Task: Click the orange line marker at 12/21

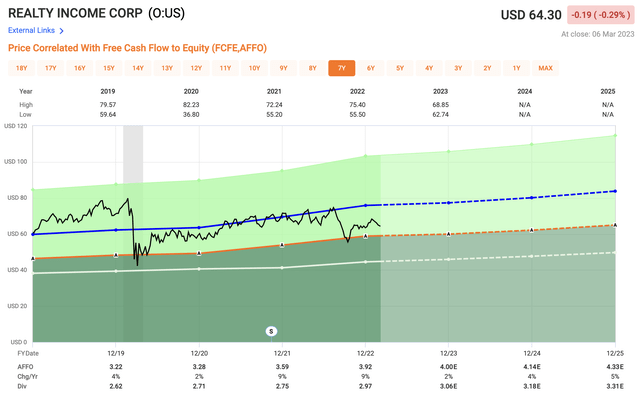Action: pos(282,245)
